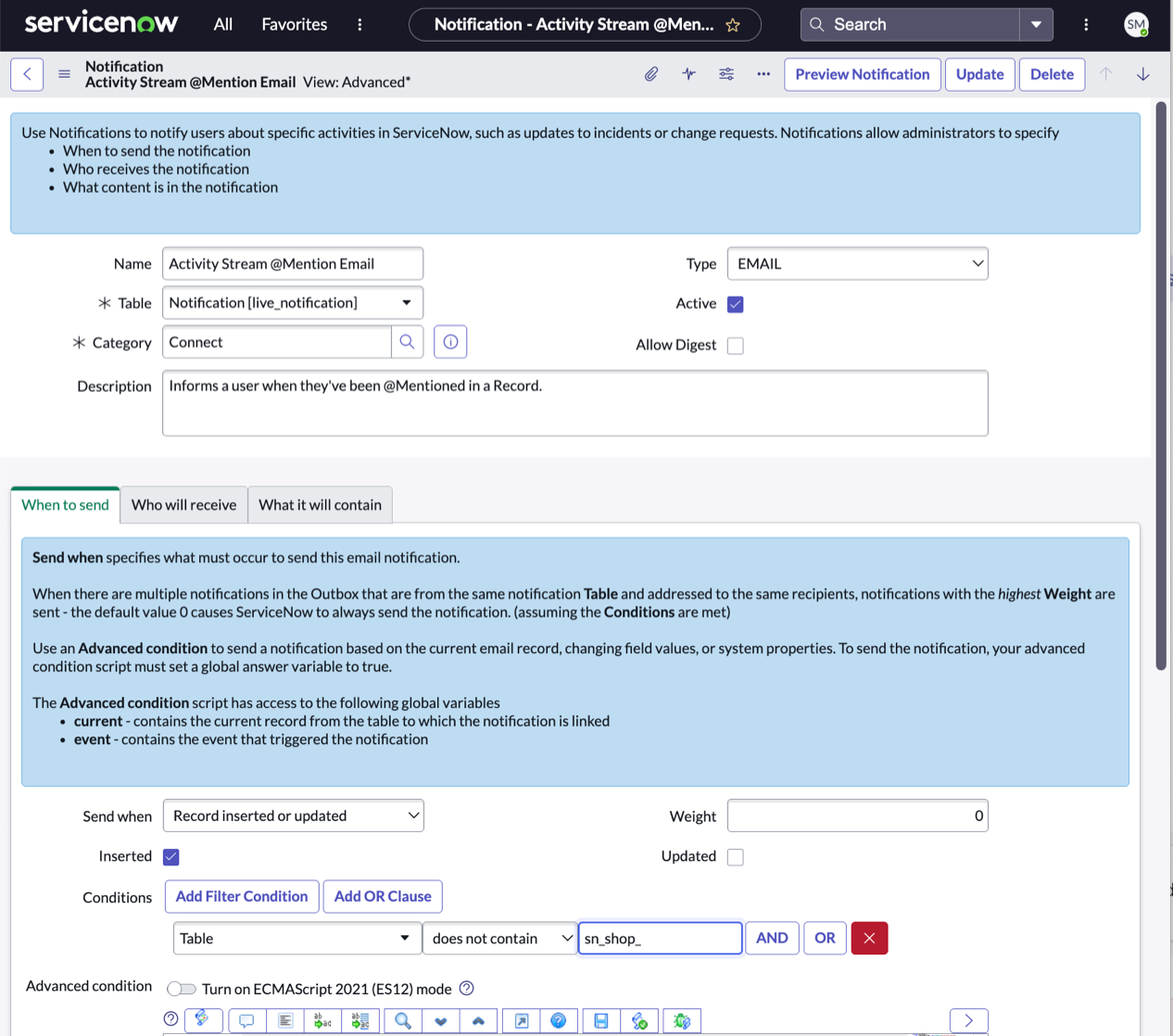Open the Table dropdown showing Notification [live_notification]

293,303
